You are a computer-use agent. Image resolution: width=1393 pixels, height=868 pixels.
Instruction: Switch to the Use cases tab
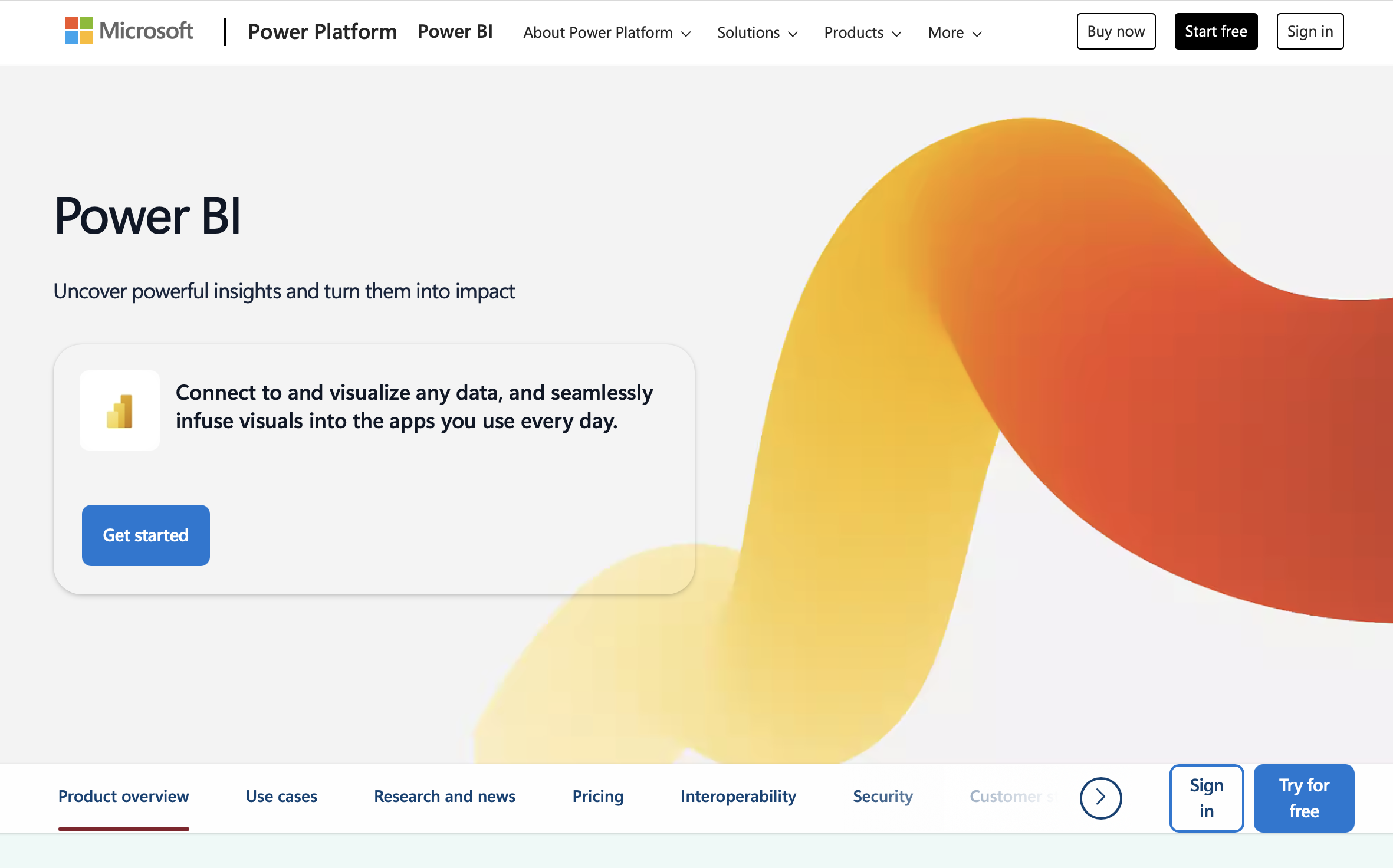point(281,796)
